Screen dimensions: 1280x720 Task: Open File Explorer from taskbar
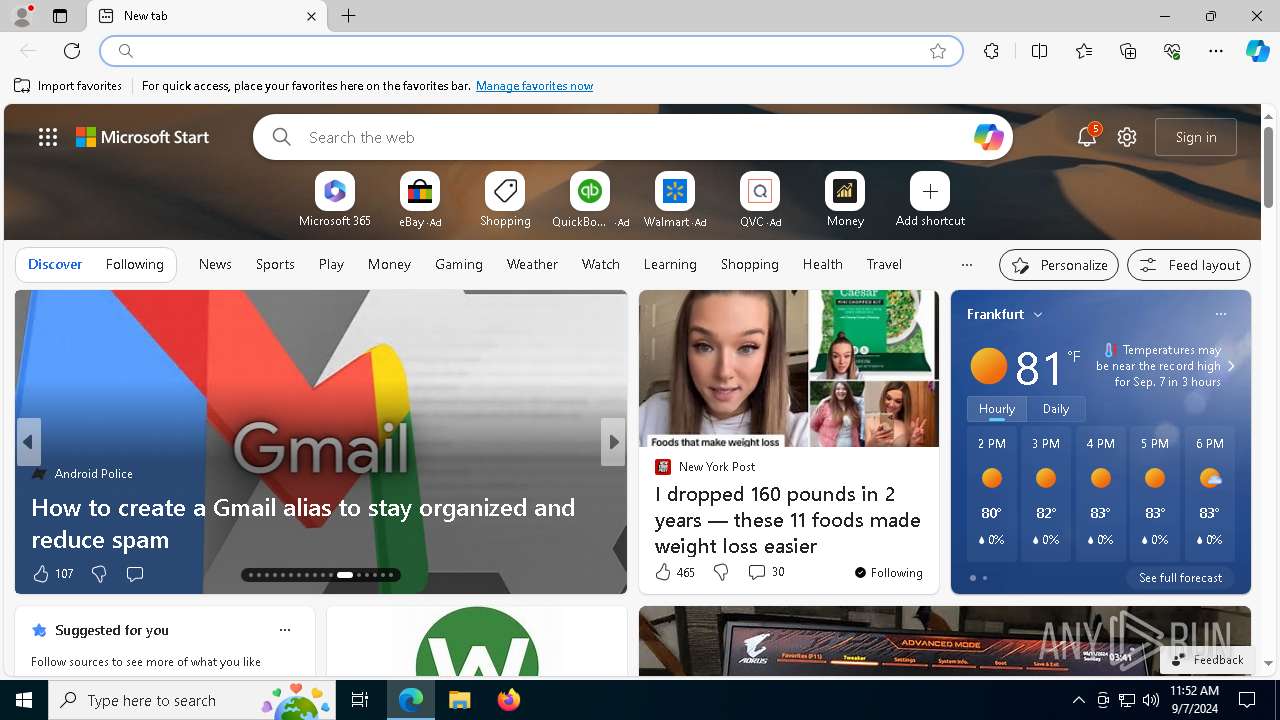[459, 700]
